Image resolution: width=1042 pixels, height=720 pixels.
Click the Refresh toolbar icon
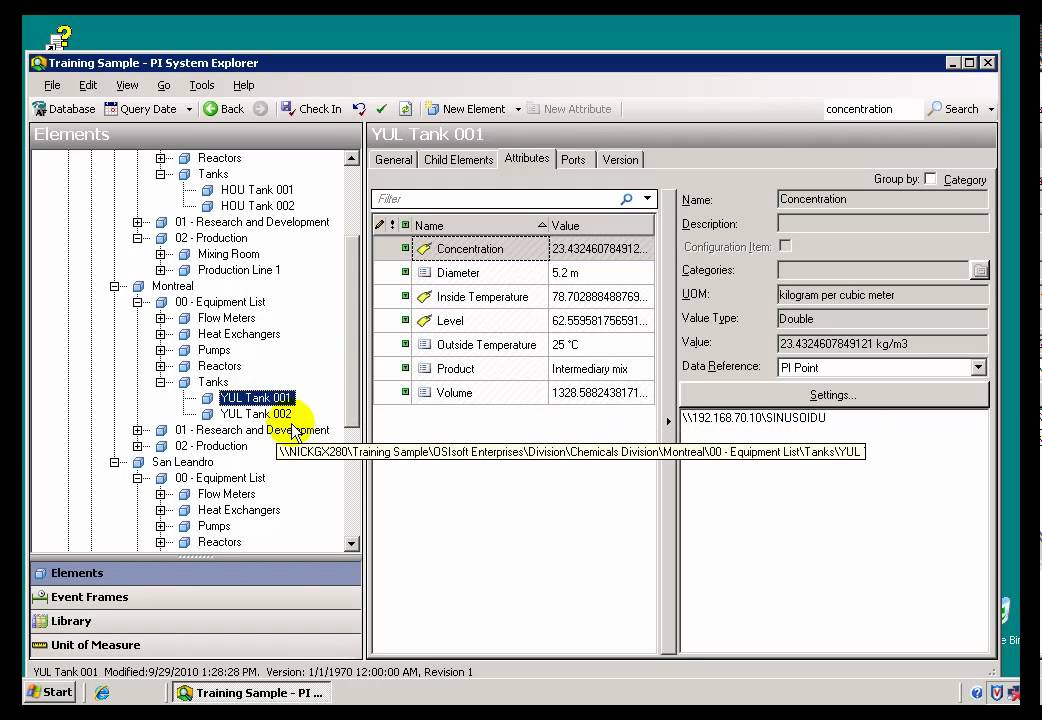coord(405,109)
